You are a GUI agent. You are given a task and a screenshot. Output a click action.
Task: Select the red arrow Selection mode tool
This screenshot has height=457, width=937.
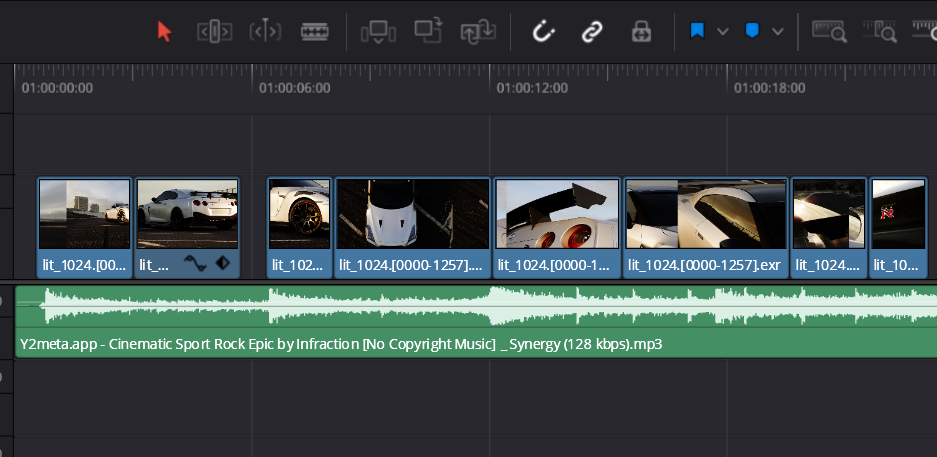pos(165,31)
